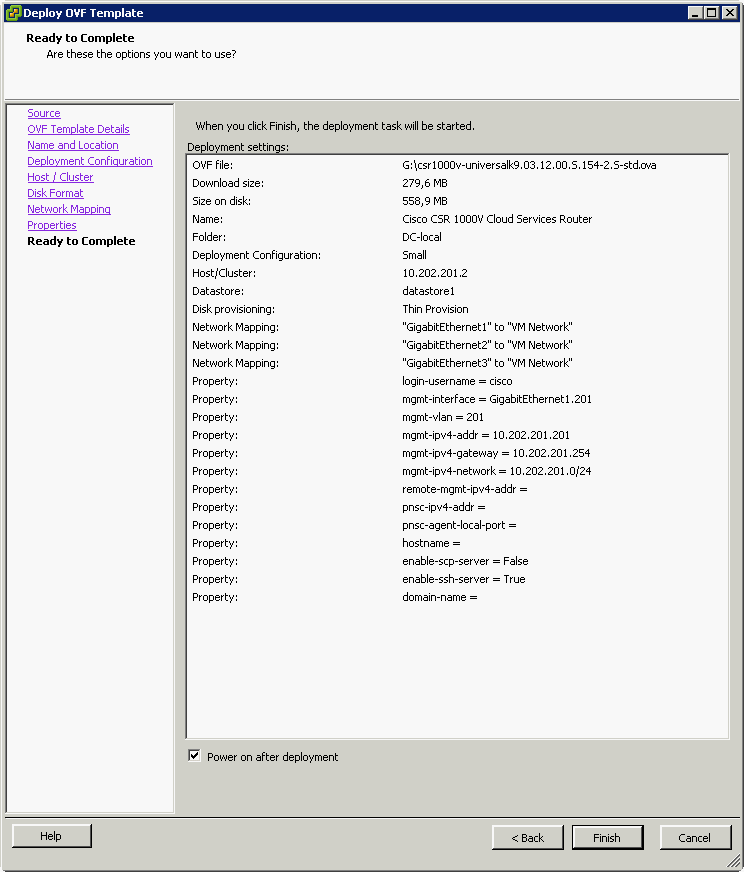Image resolution: width=744 pixels, height=872 pixels.
Task: Open Deployment Configuration step
Action: 90,161
